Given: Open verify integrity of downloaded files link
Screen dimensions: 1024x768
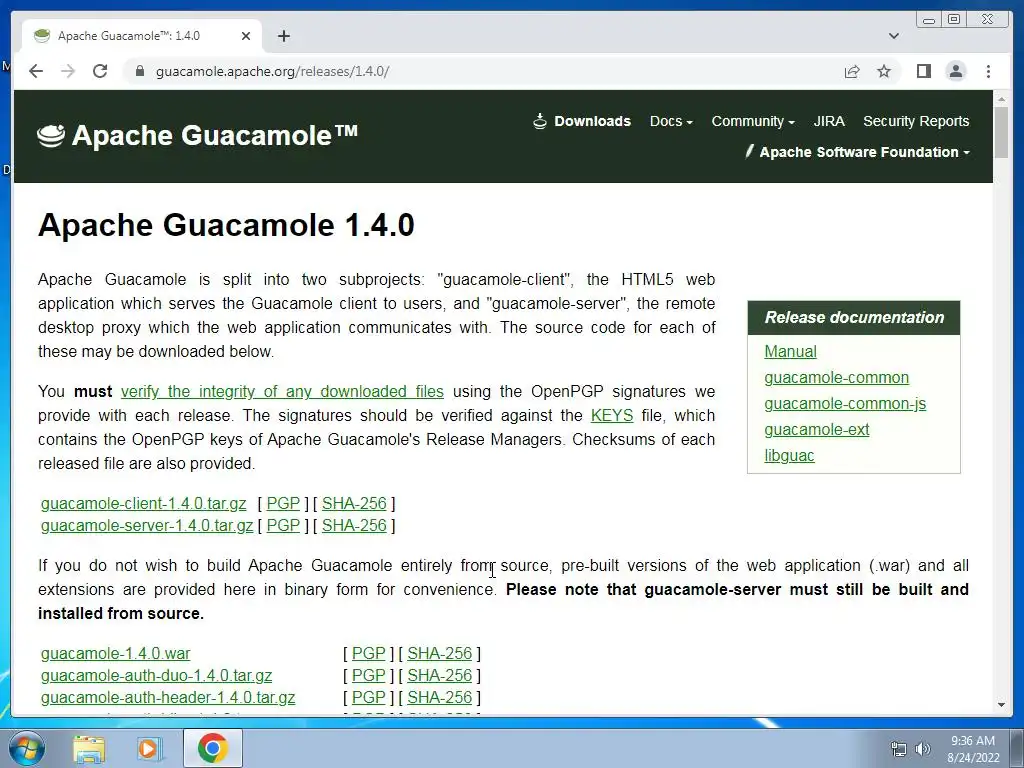Looking at the screenshot, I should (282, 392).
